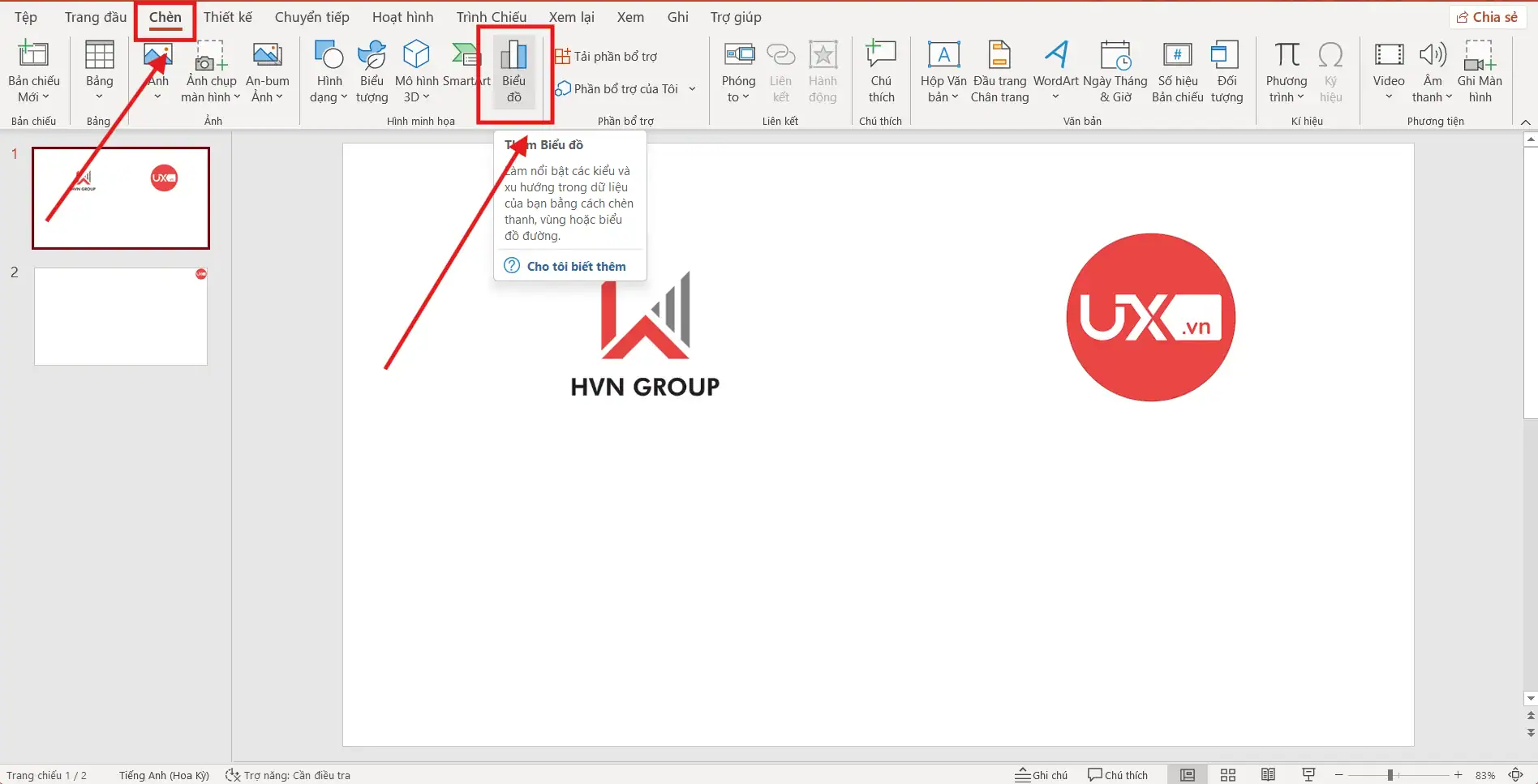Toggle the Ghi chú notes pane
Image resolution: width=1538 pixels, height=784 pixels.
(1042, 774)
